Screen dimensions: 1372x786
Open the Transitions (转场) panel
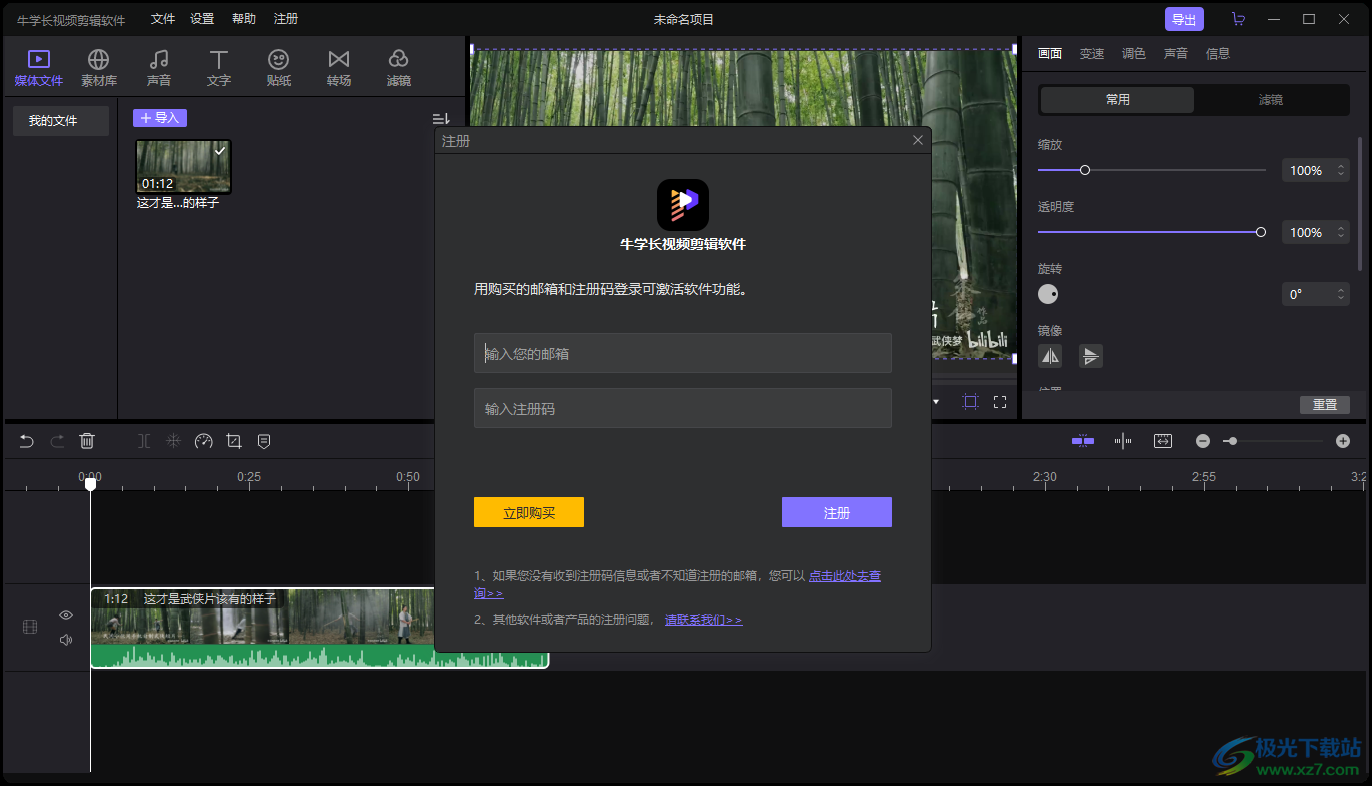(x=338, y=67)
